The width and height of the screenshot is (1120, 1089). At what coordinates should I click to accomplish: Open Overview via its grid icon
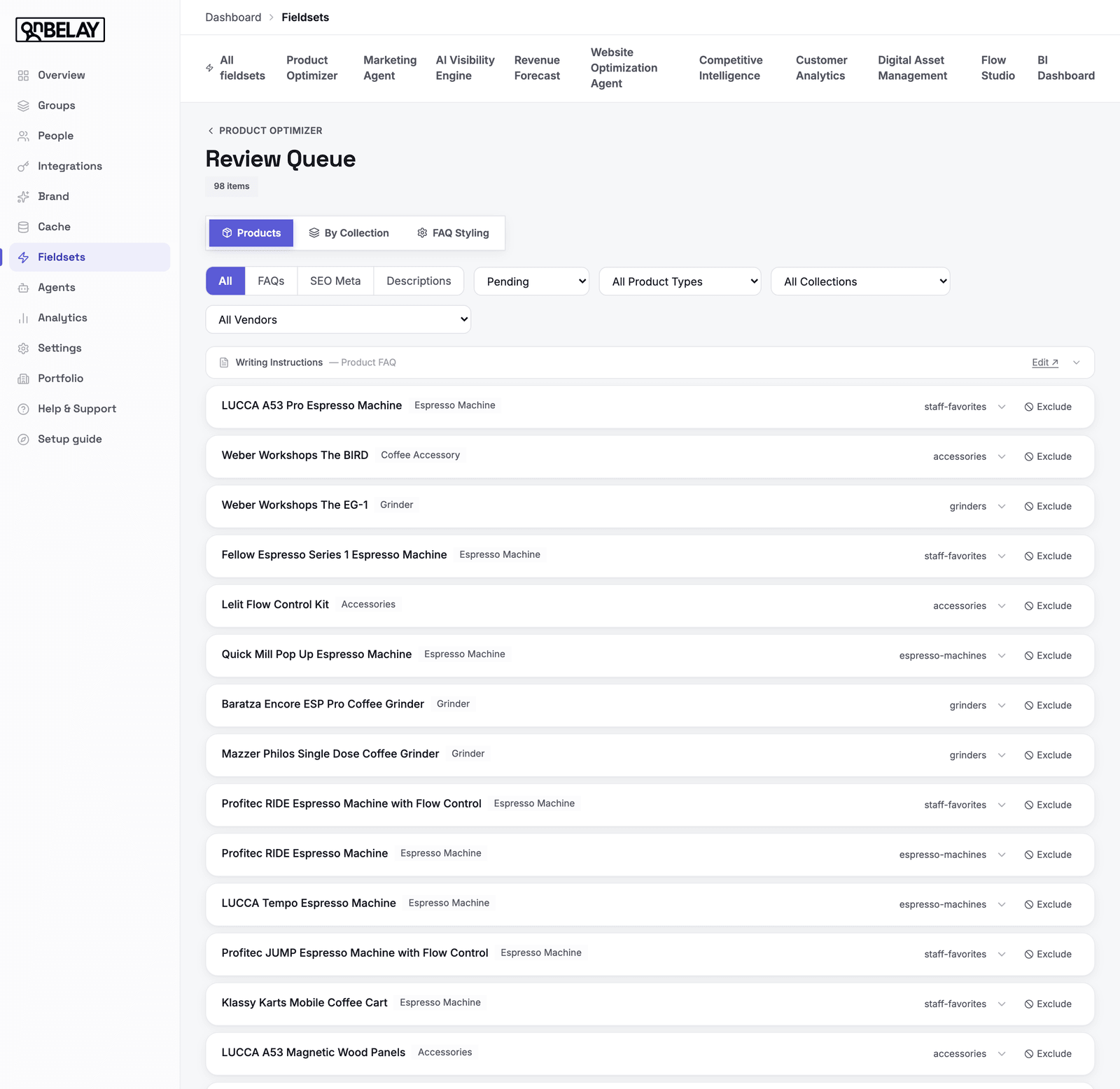[x=23, y=76]
